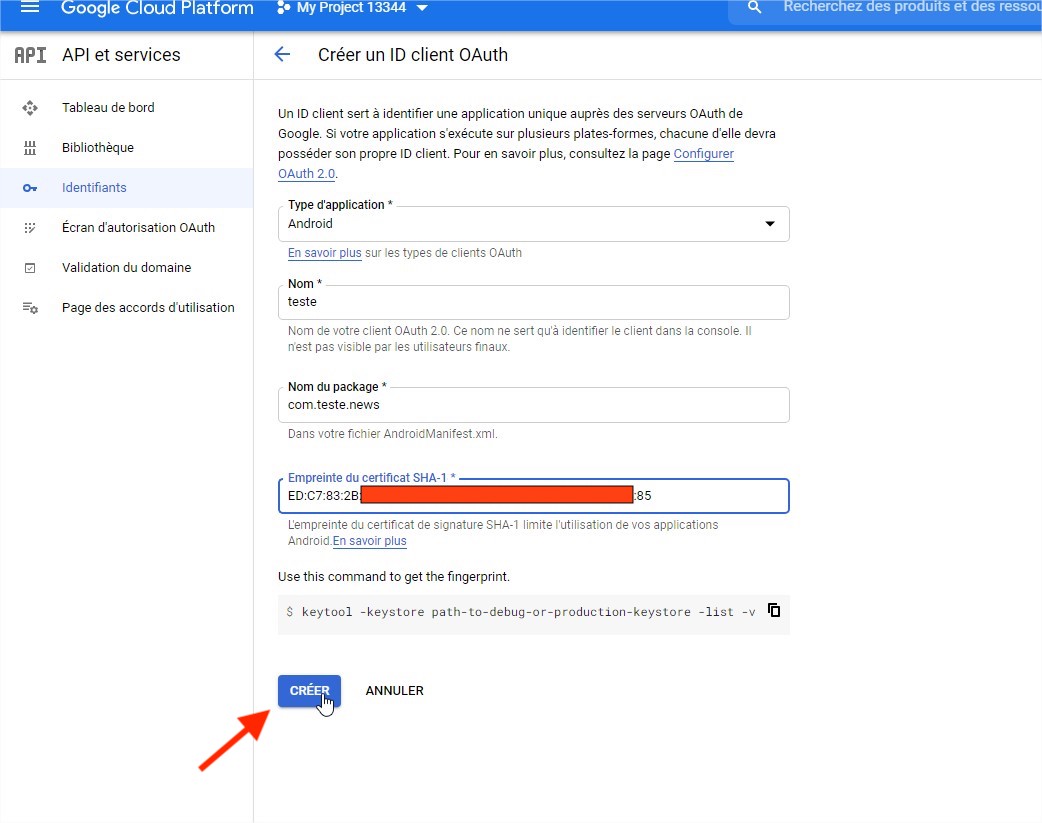Image resolution: width=1042 pixels, height=823 pixels.
Task: Click the SHA-1 certificate fingerprint field
Action: 534,496
